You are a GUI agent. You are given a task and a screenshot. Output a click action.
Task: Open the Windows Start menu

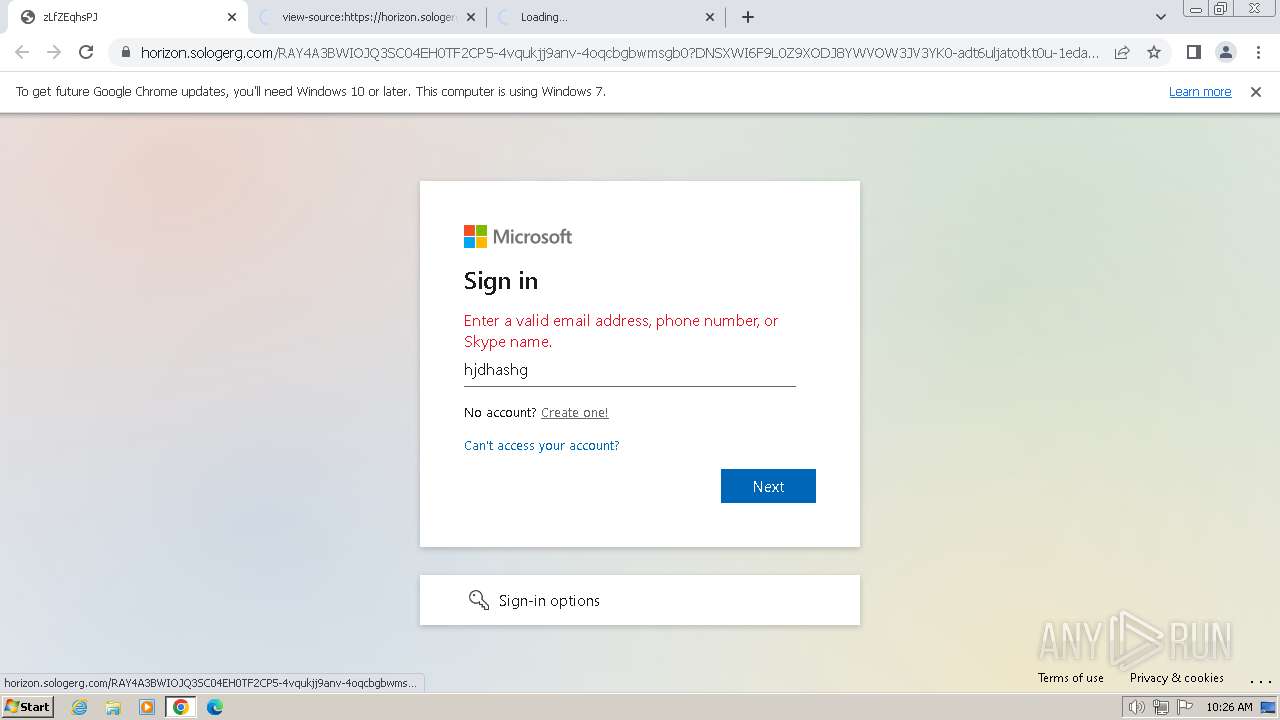[28, 707]
